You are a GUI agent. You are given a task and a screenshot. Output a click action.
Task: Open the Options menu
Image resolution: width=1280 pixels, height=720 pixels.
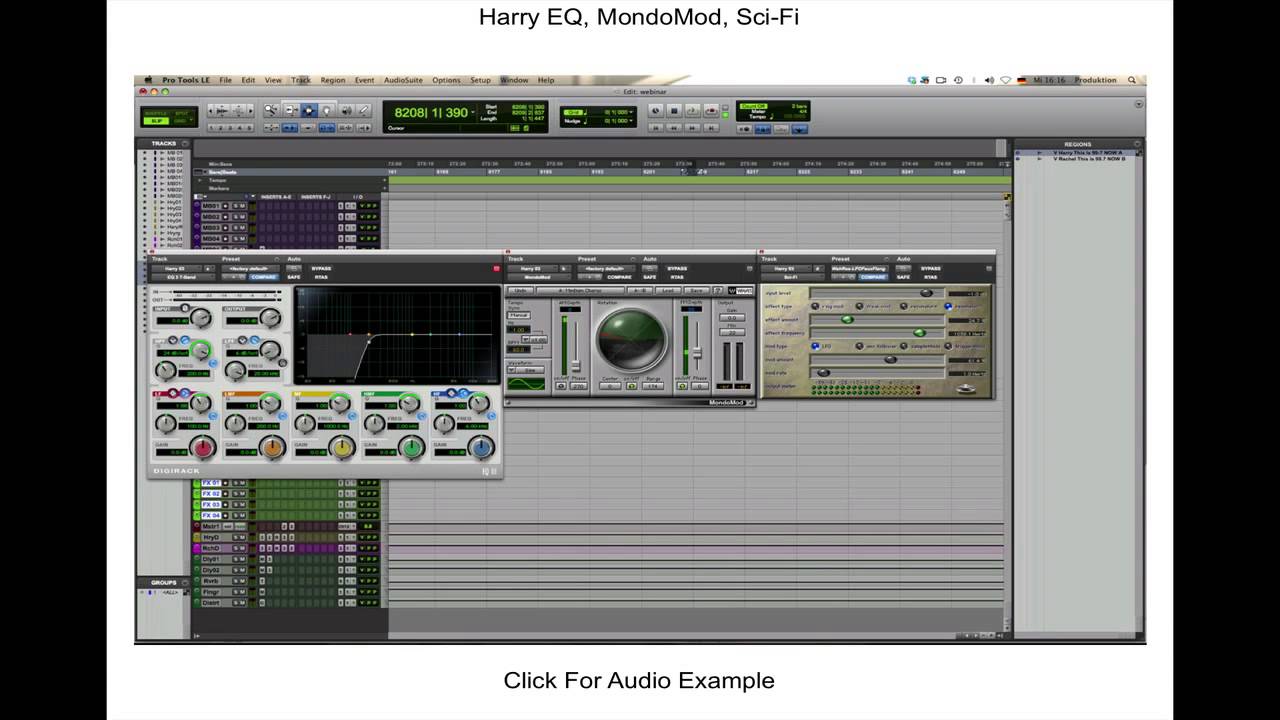click(x=446, y=80)
